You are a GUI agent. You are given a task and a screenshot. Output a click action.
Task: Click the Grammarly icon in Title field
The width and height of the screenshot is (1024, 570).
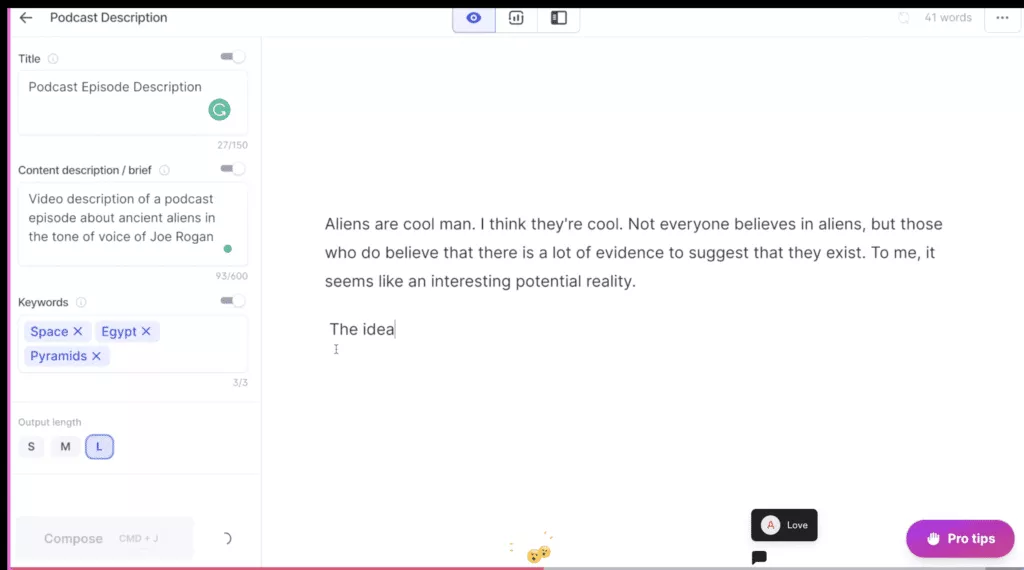point(219,110)
